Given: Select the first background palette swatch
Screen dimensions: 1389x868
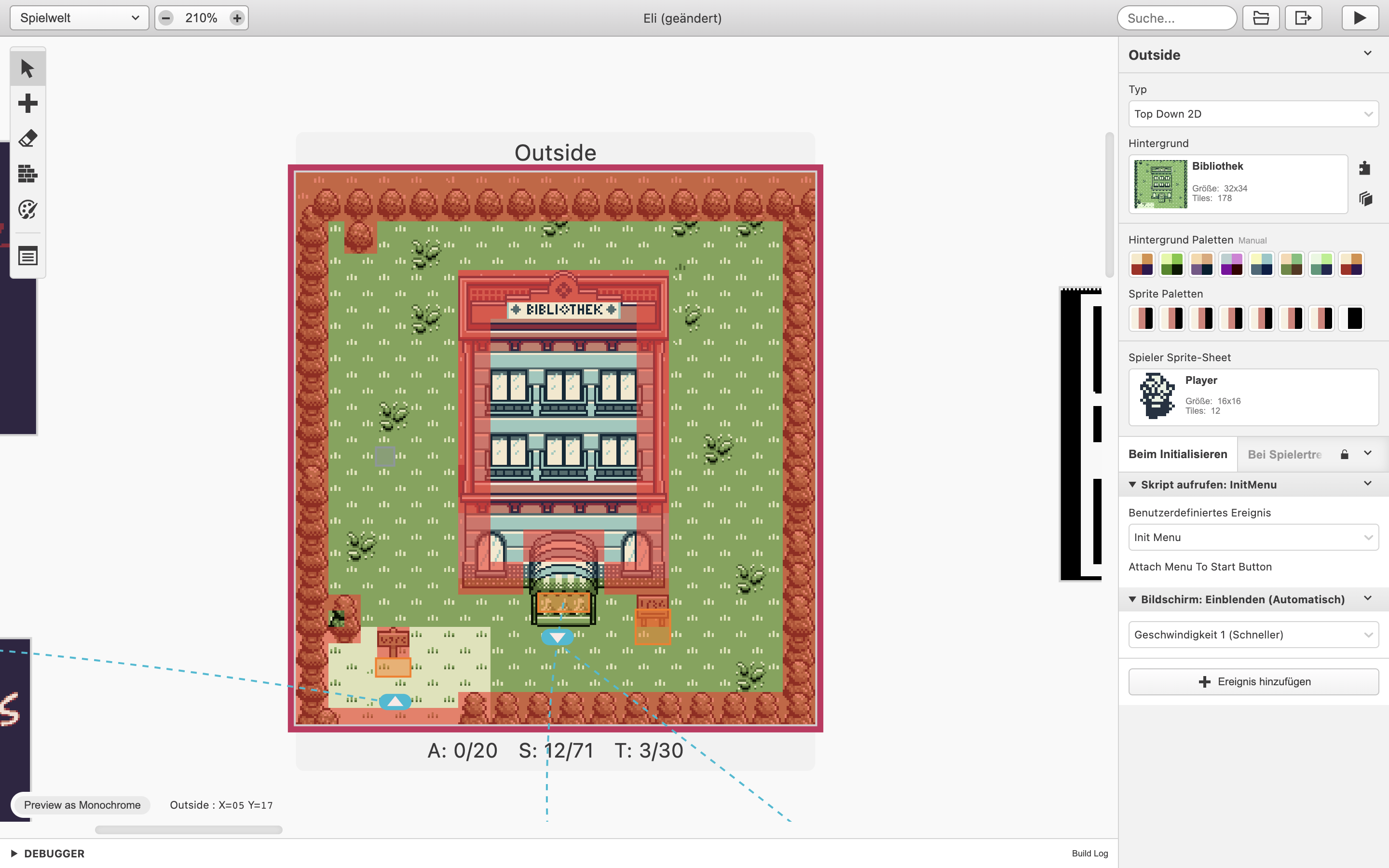Looking at the screenshot, I should pos(1142,264).
